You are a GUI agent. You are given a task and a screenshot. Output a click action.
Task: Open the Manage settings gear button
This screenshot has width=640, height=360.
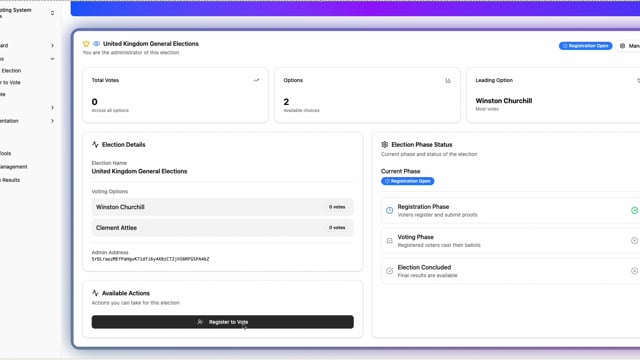coord(629,46)
